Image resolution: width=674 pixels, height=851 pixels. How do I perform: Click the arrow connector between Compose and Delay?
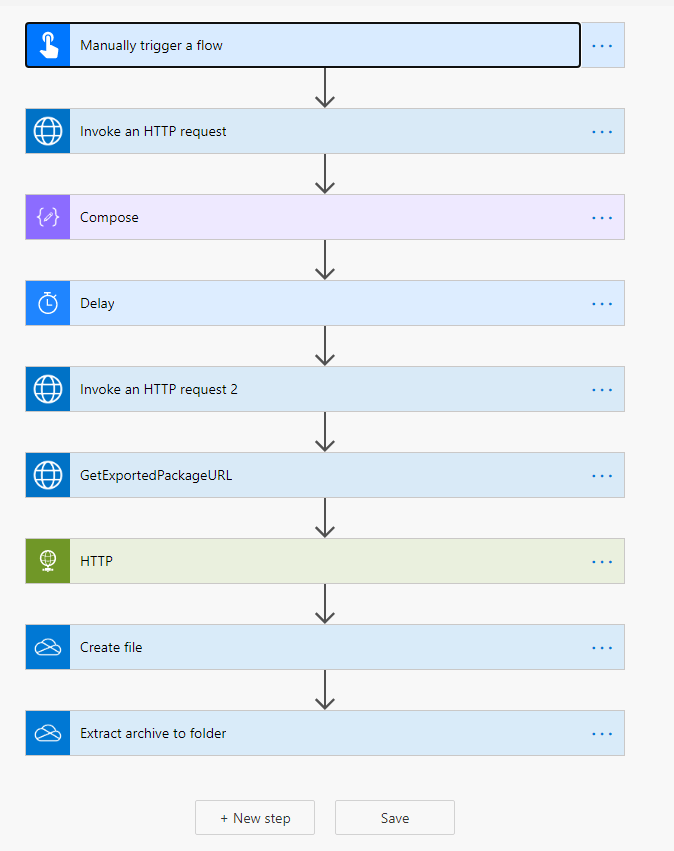click(325, 260)
